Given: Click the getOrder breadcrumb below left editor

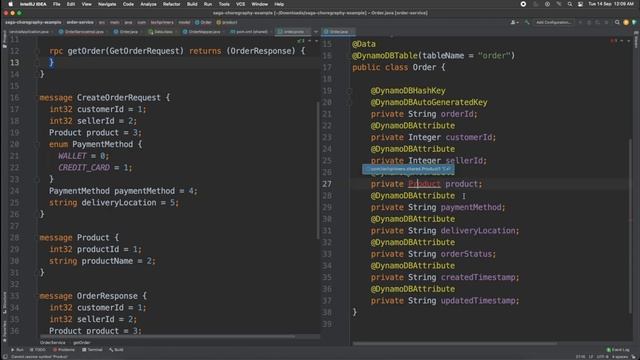Looking at the screenshot, I should coord(82,342).
